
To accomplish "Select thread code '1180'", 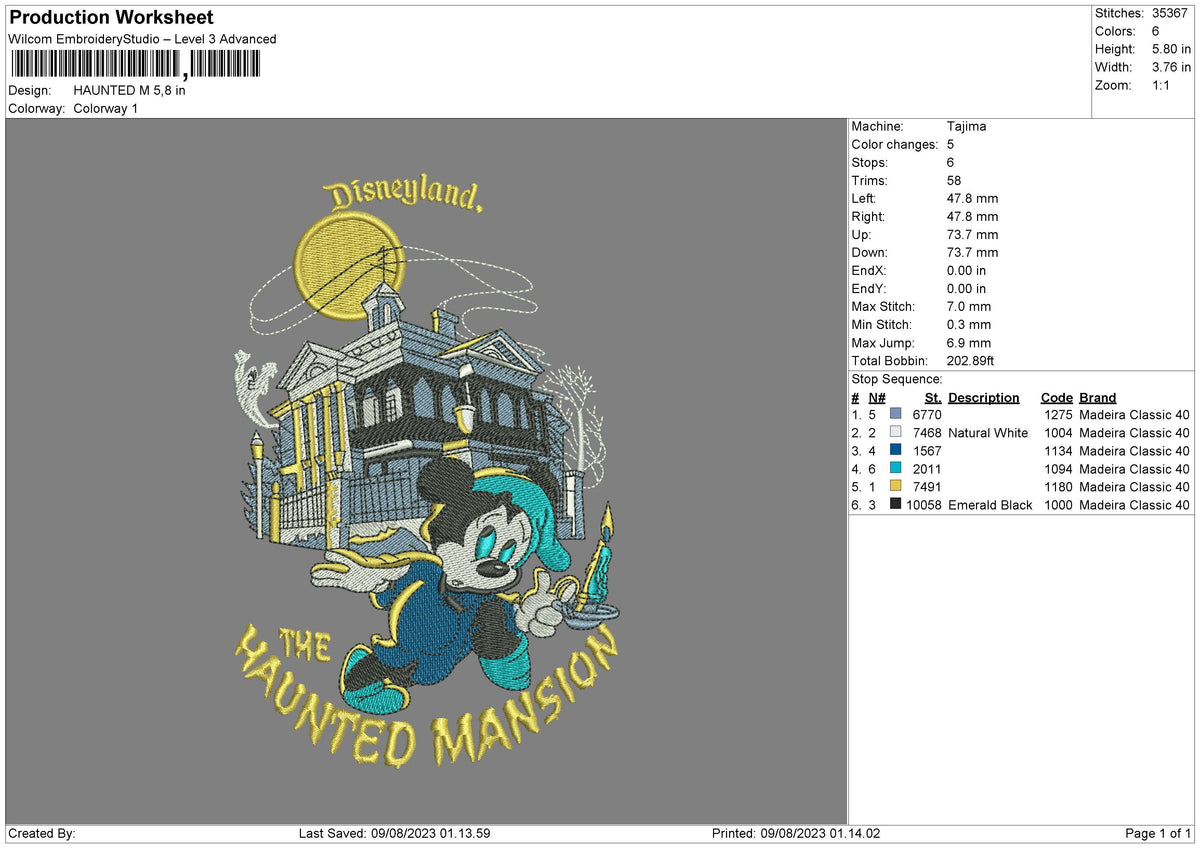I will pyautogui.click(x=1059, y=487).
